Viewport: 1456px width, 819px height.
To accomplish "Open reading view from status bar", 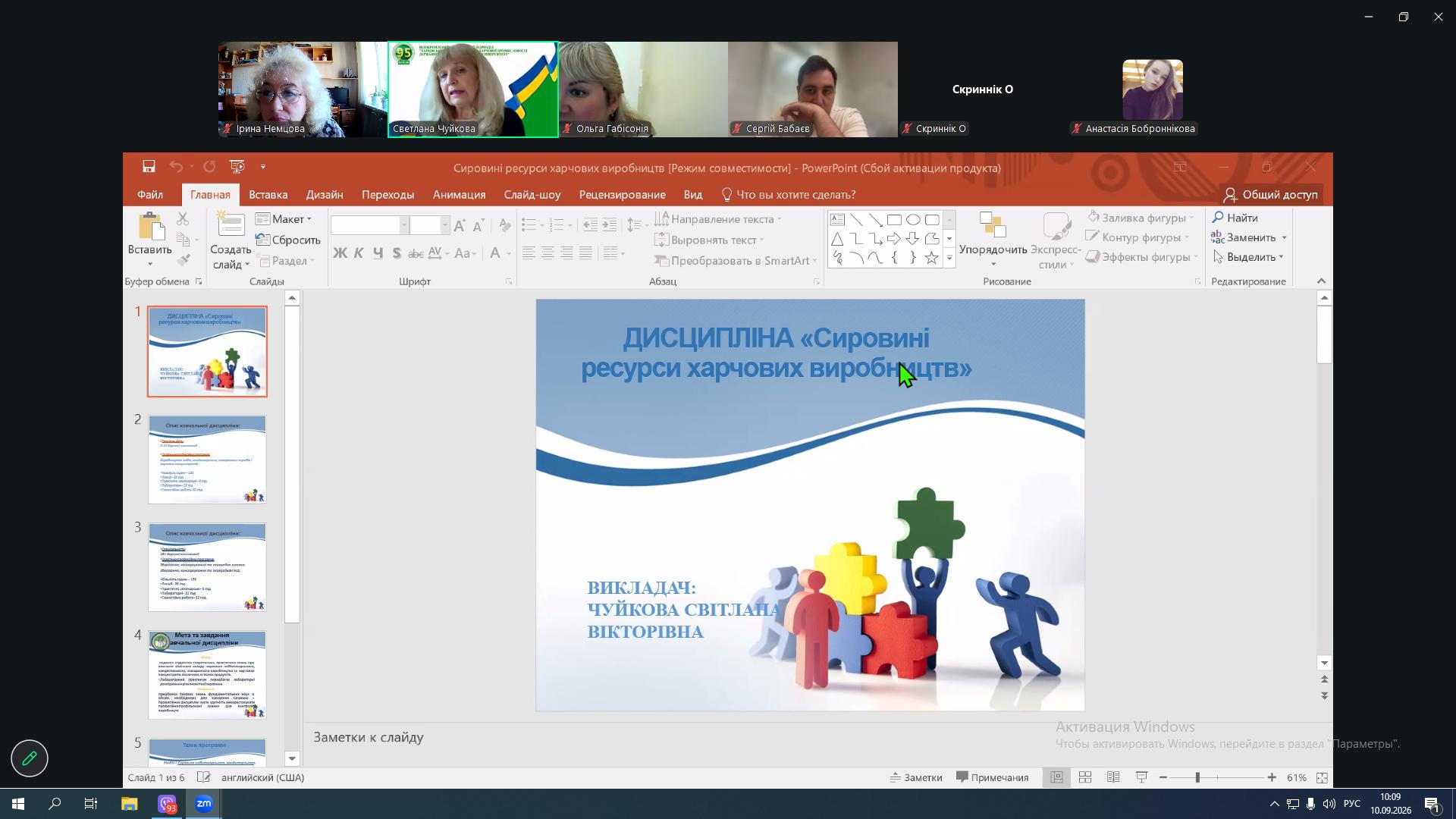I will (x=1113, y=777).
